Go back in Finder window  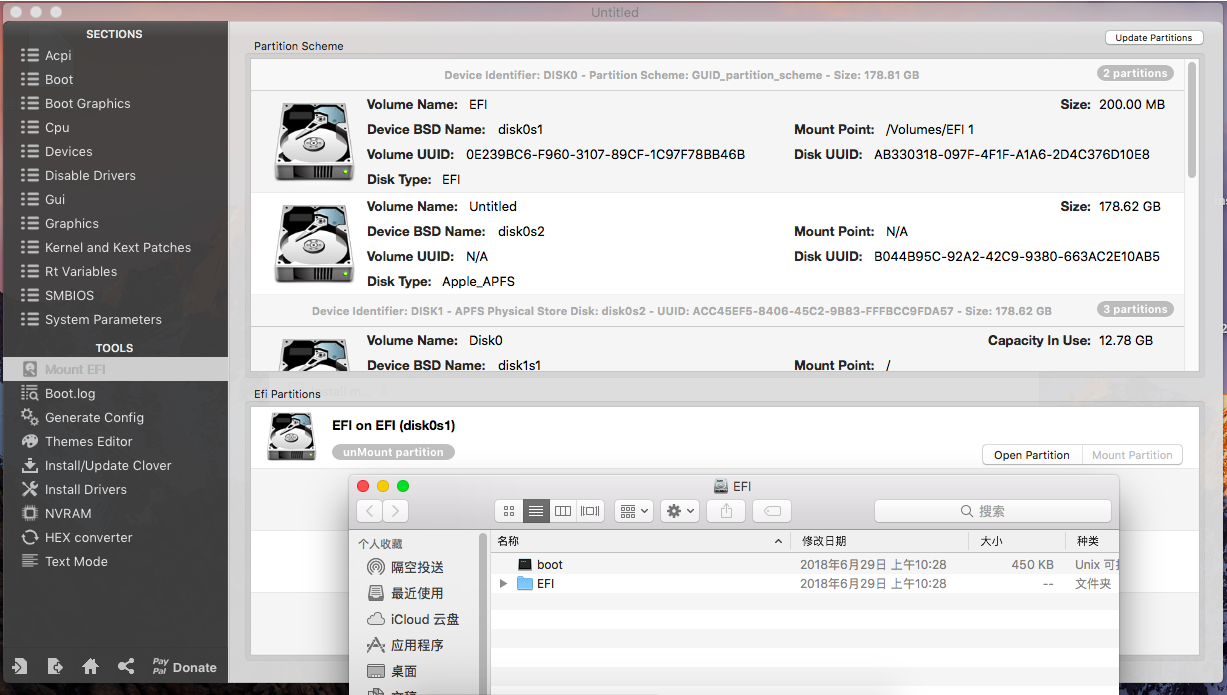[370, 511]
